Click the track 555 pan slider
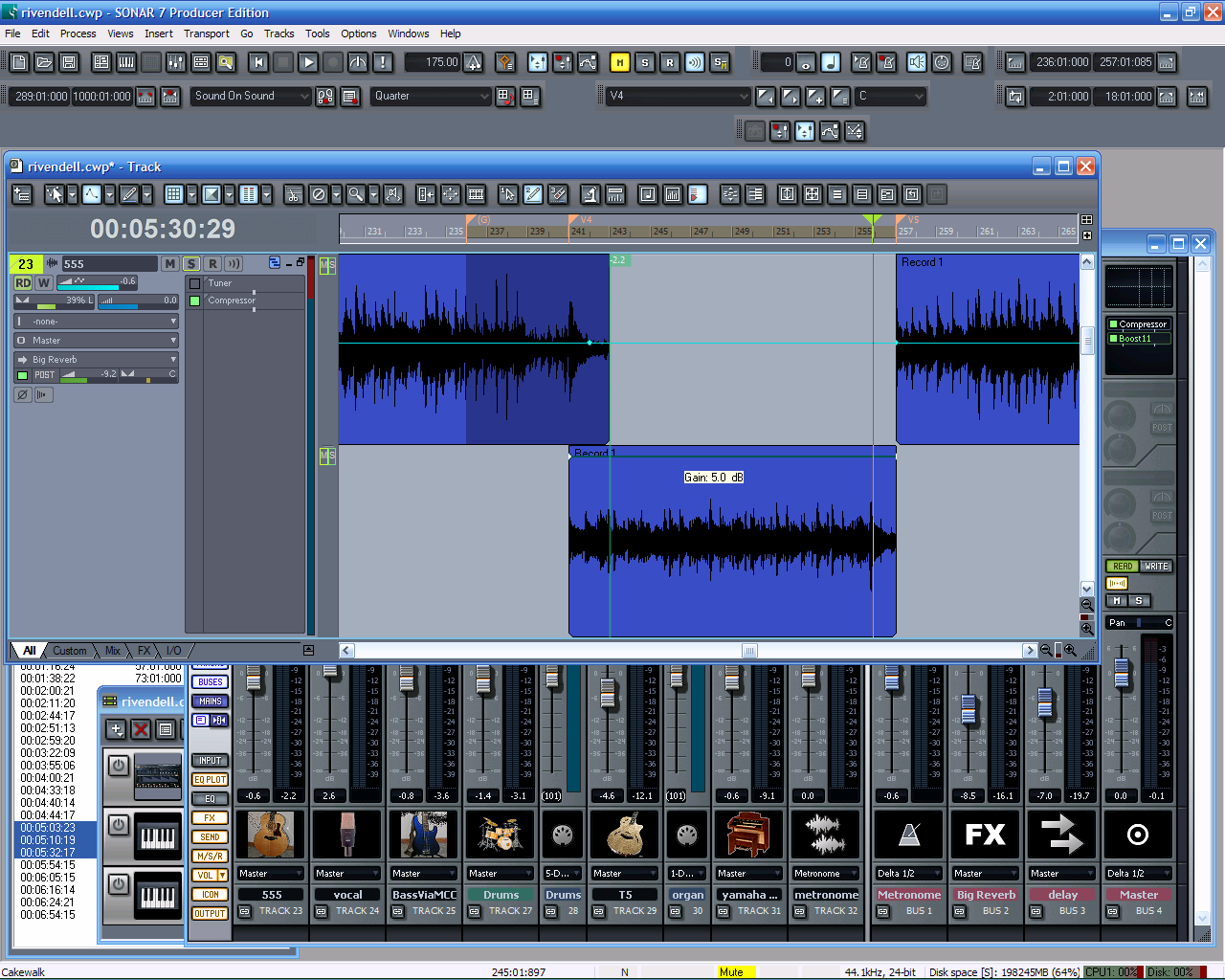Viewport: 1225px width, 980px height. point(53,301)
